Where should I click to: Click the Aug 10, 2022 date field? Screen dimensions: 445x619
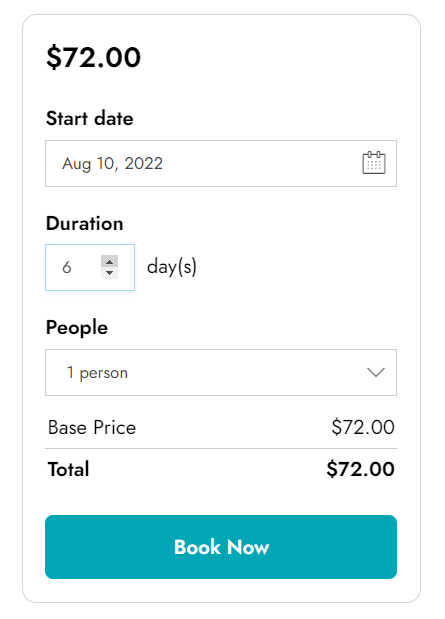pos(221,163)
